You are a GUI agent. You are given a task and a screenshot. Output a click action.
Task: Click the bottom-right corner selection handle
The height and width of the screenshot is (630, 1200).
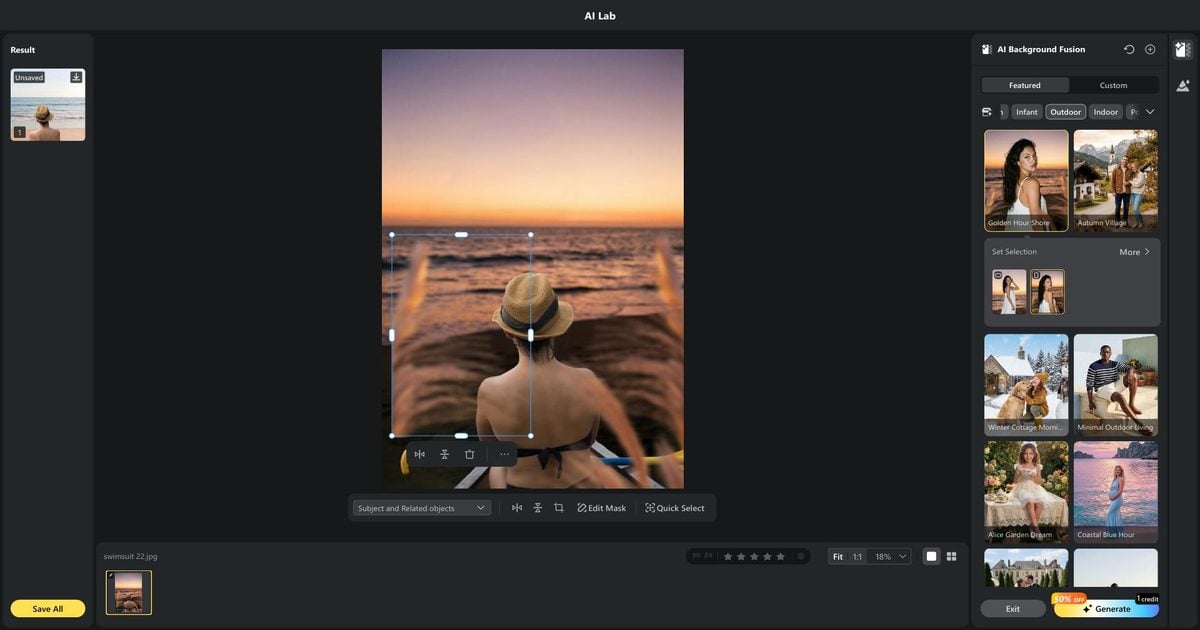click(x=530, y=436)
